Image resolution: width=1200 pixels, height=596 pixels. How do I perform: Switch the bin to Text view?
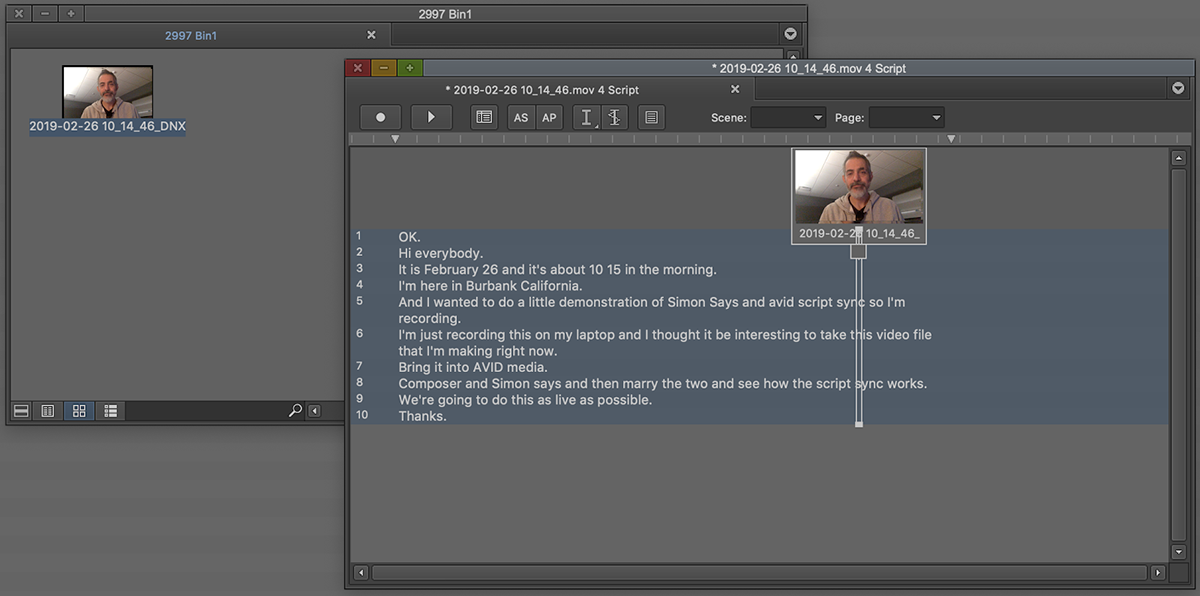click(47, 410)
